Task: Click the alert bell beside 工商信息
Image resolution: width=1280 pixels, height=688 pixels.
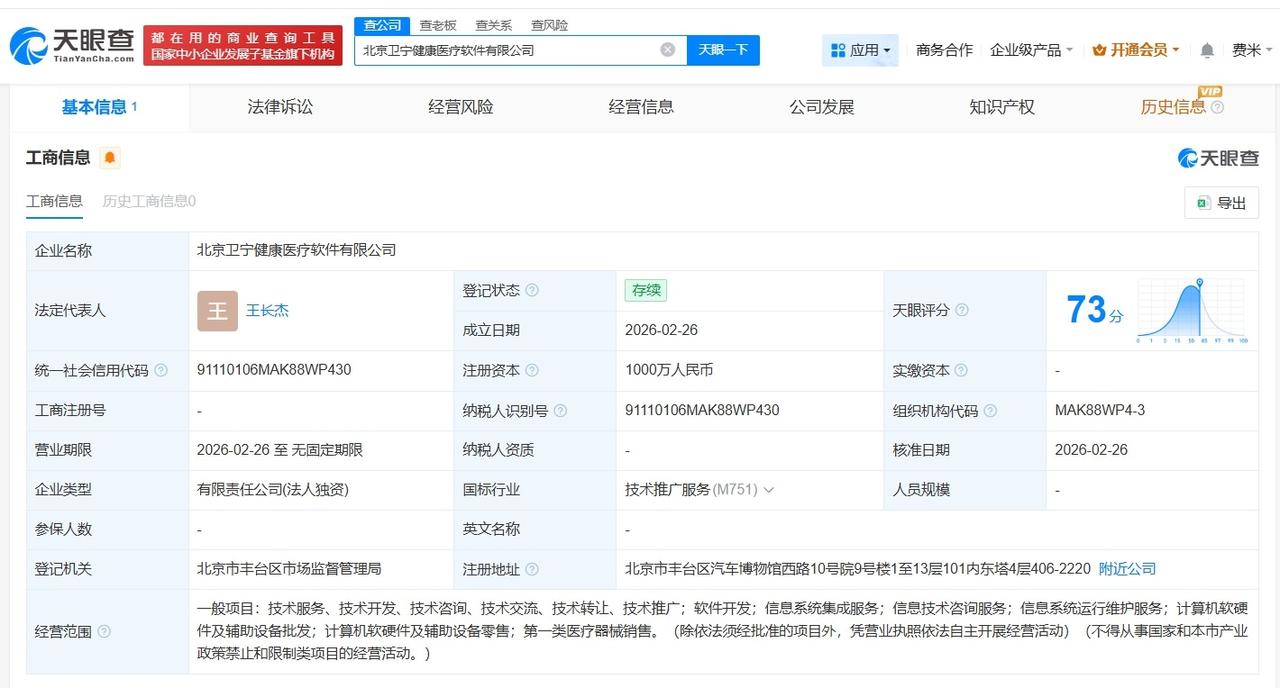Action: [x=110, y=157]
